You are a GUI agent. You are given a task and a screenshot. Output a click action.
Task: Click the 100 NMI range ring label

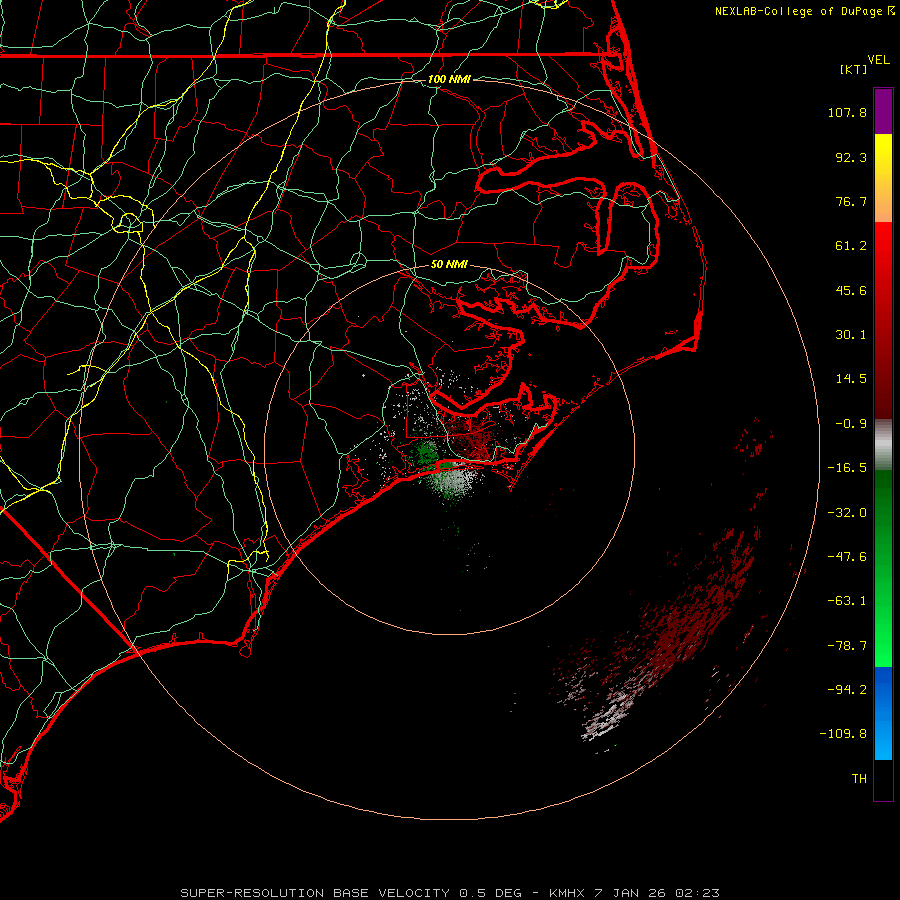point(449,79)
